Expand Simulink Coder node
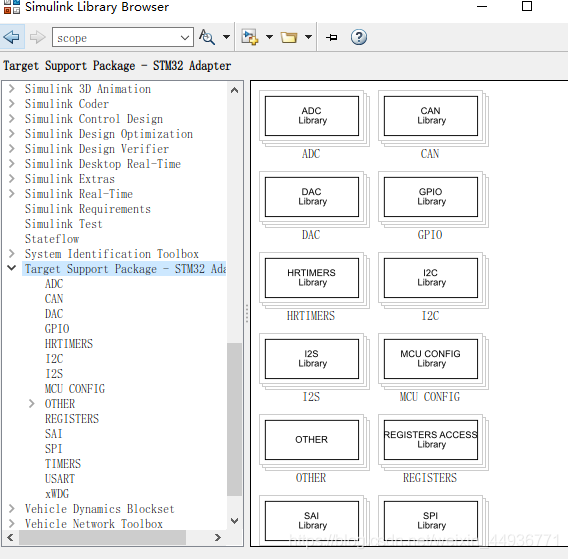Viewport: 568px width, 559px height. tap(12, 104)
